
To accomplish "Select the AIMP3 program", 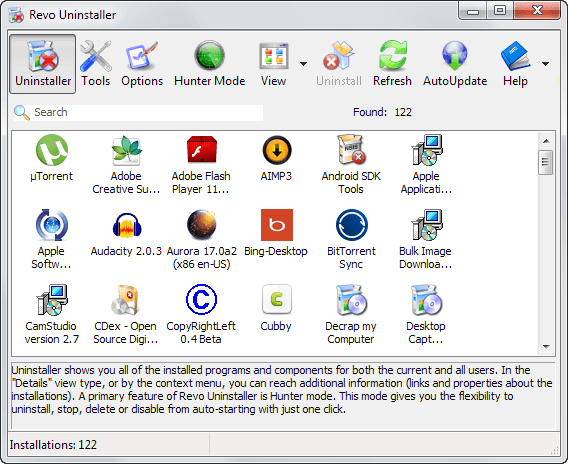I will click(x=276, y=158).
